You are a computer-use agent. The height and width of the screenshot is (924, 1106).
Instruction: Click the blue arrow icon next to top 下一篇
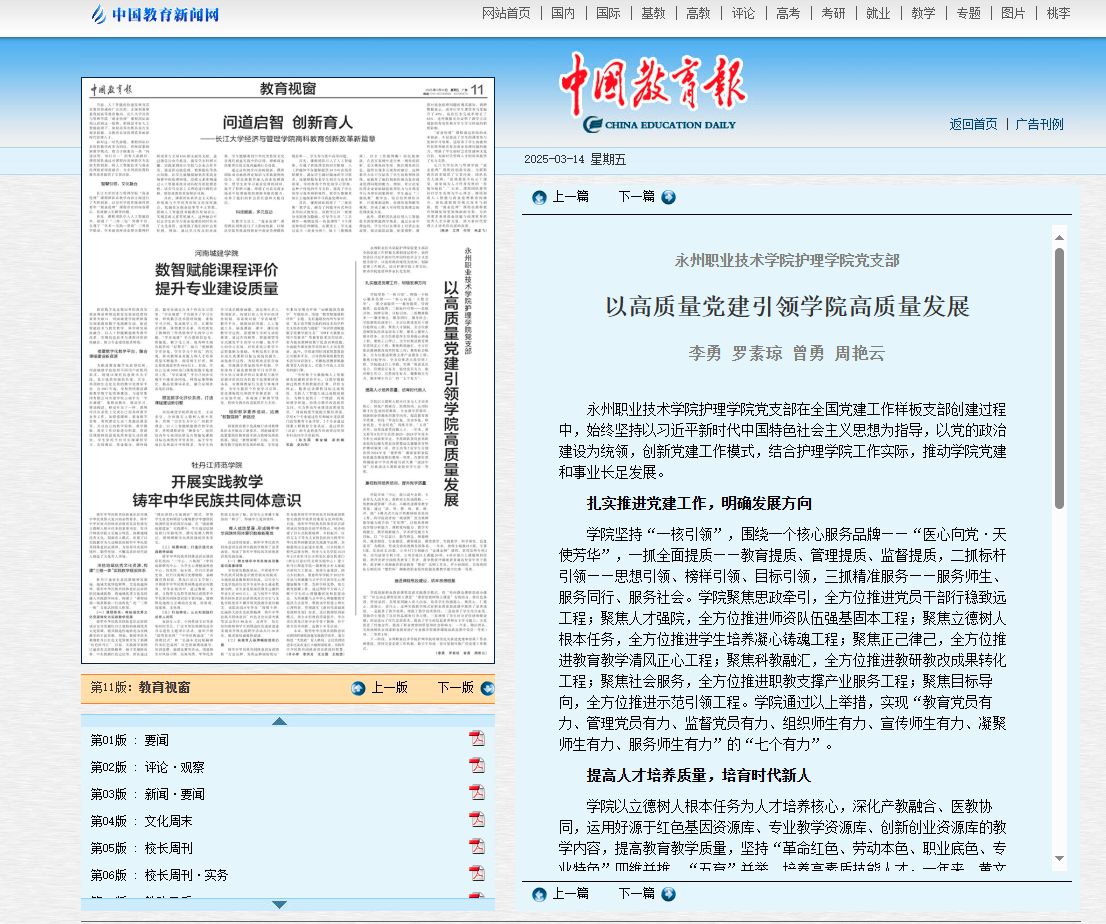668,197
